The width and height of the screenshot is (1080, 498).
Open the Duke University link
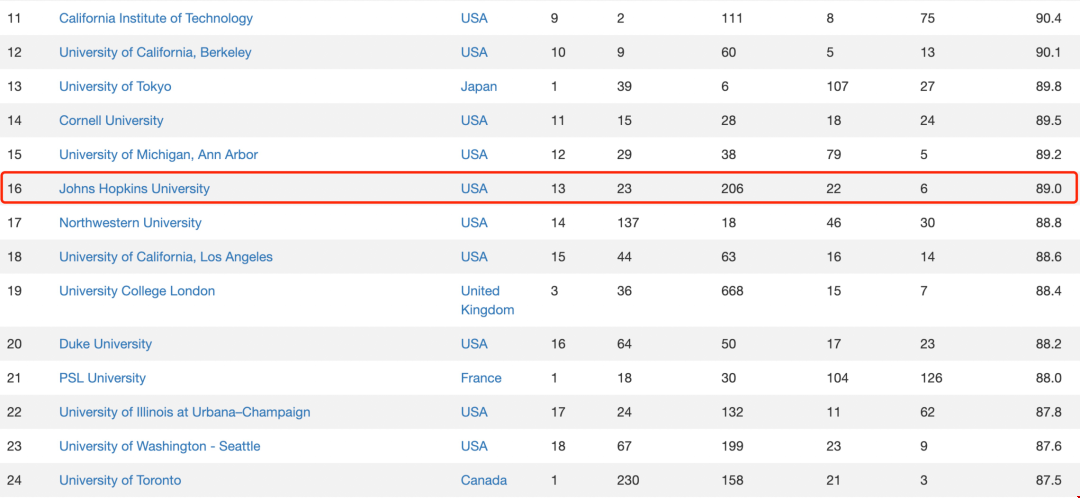pyautogui.click(x=105, y=344)
